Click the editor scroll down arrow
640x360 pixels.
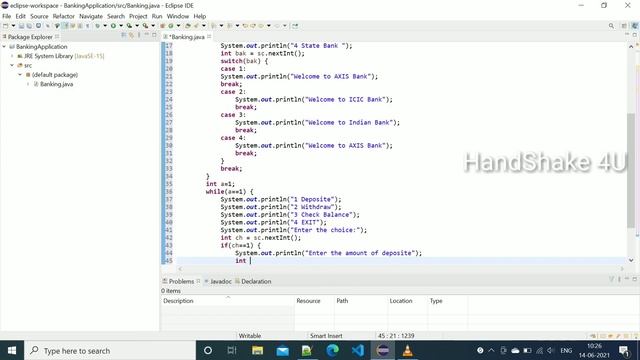[x=631, y=260]
